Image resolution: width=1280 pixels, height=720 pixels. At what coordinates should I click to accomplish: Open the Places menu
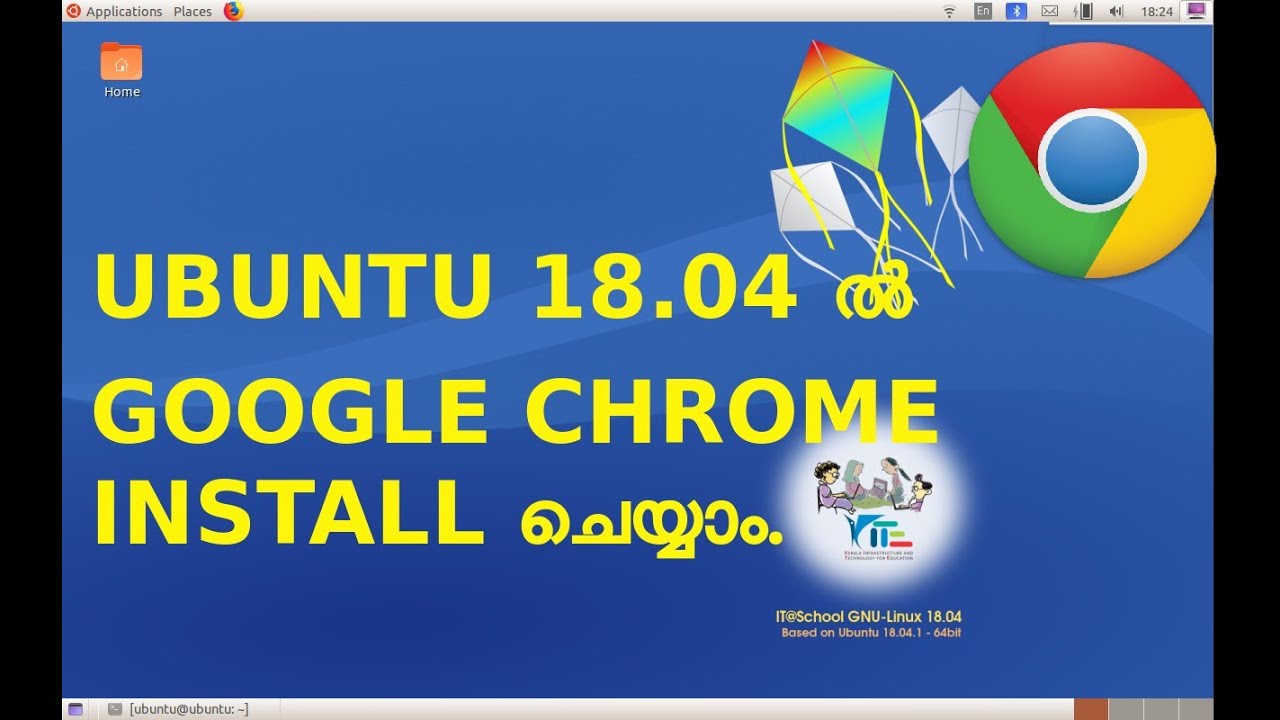click(x=192, y=11)
